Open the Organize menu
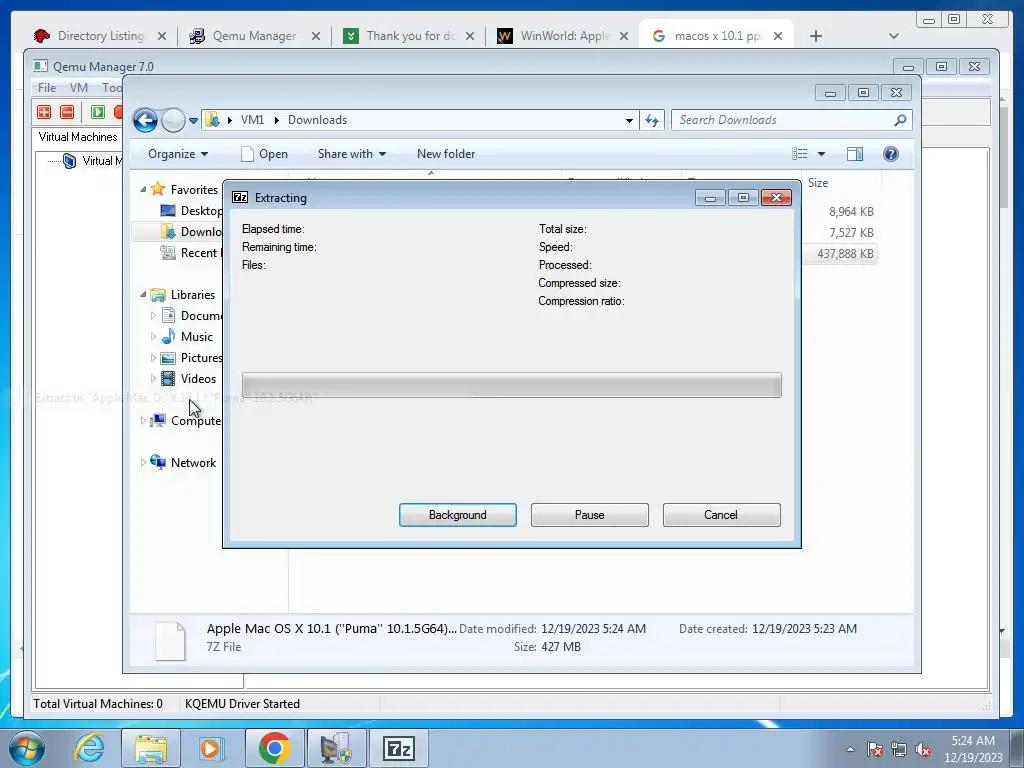 (x=178, y=154)
